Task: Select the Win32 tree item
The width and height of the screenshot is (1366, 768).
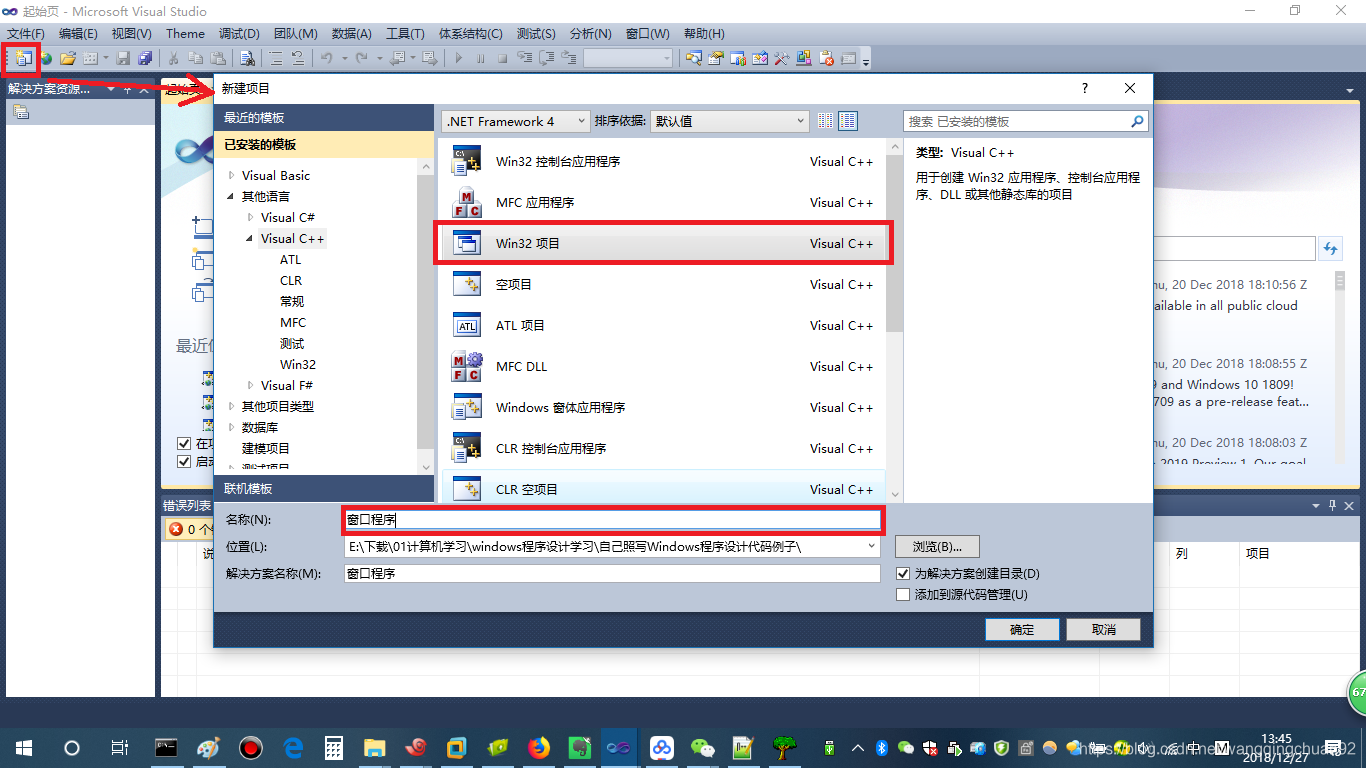Action: pos(298,364)
